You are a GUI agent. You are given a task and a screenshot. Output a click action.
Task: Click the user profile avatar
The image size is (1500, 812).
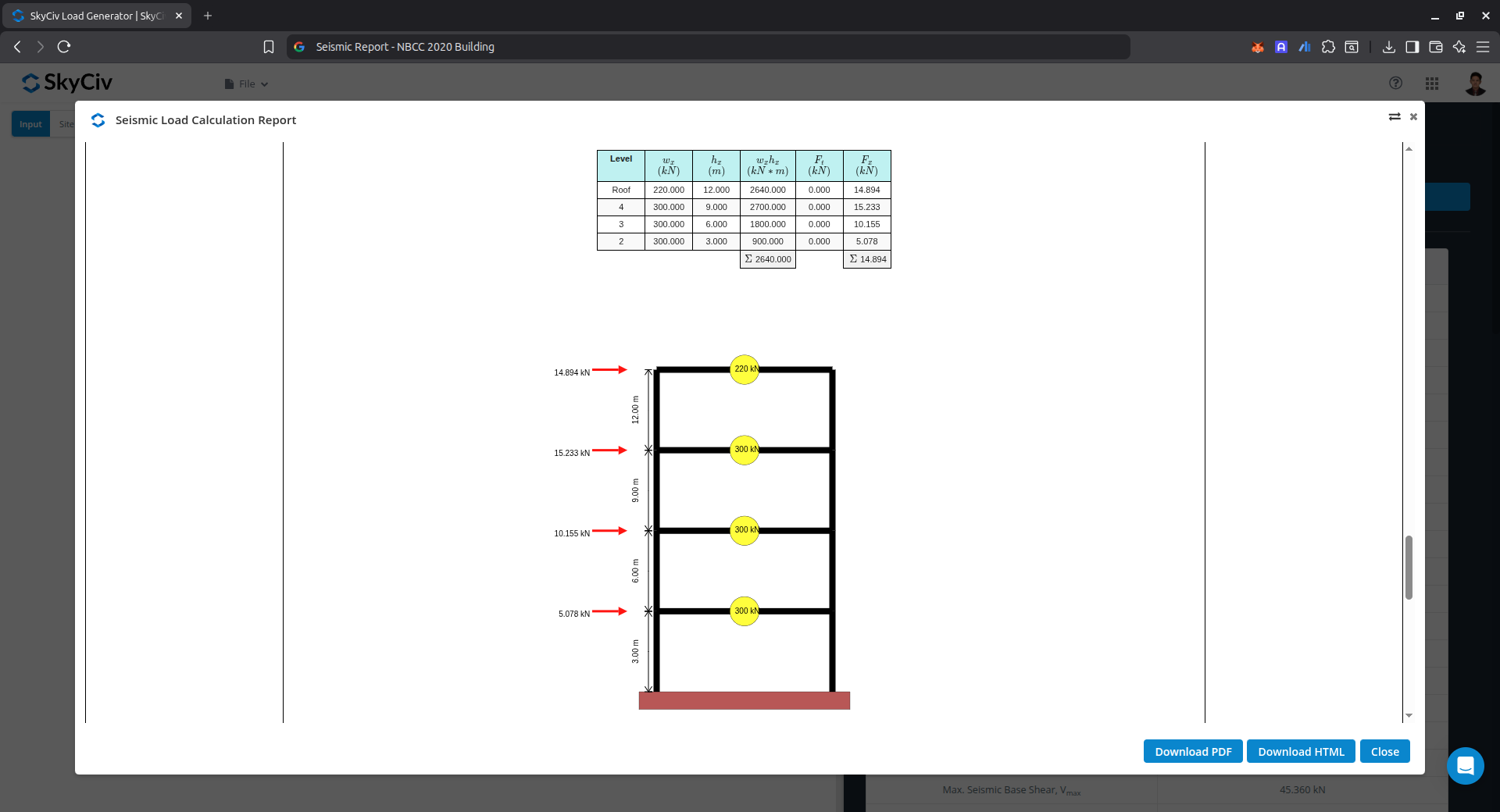(1474, 84)
